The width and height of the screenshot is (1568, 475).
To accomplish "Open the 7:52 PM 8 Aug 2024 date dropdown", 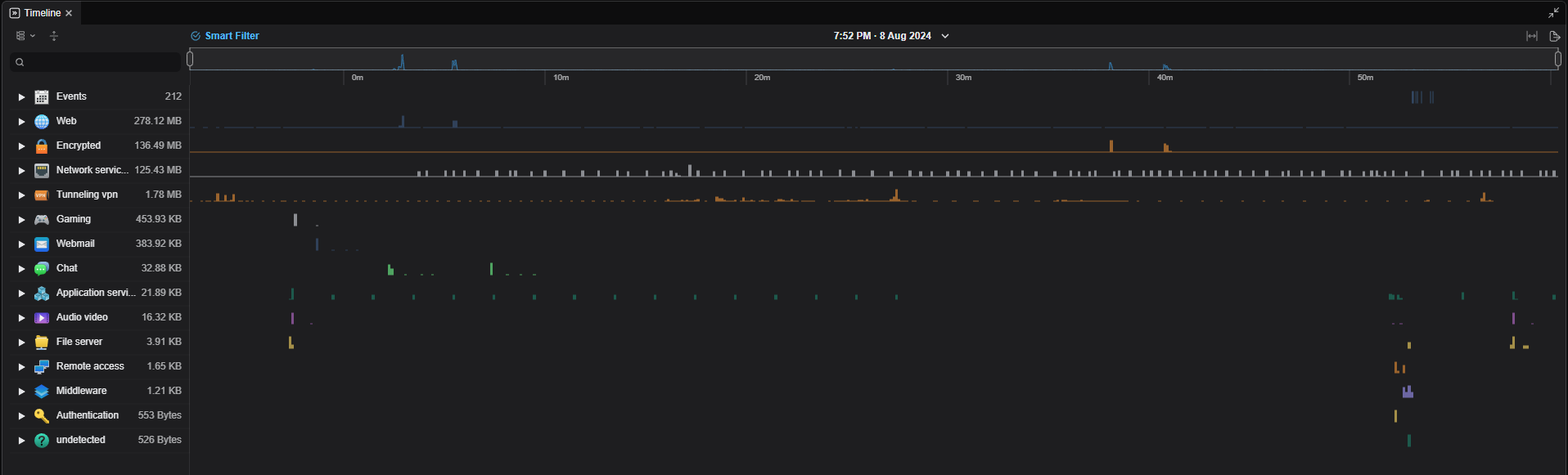I will [891, 36].
